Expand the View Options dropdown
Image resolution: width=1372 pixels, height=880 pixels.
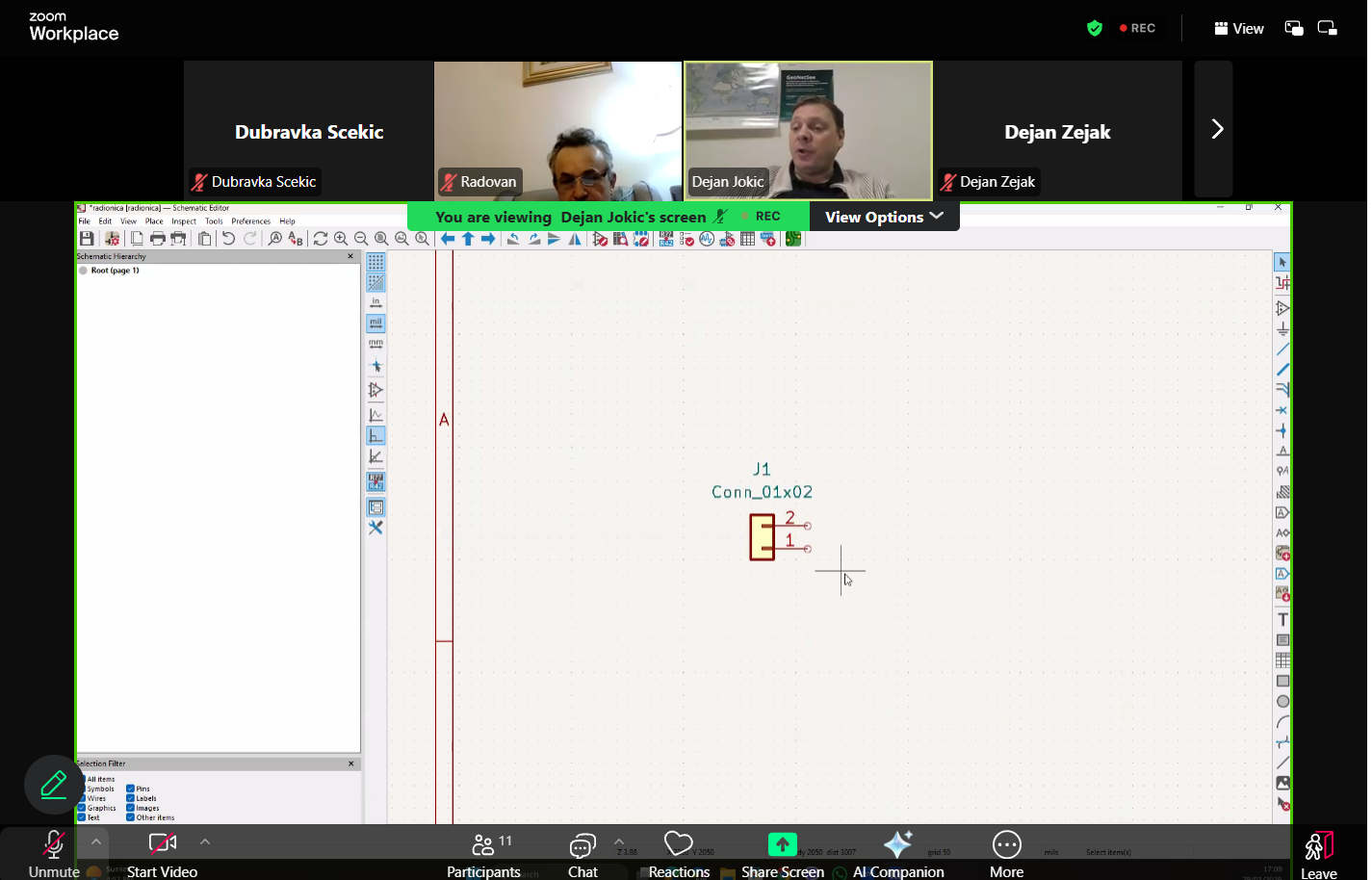tap(884, 217)
